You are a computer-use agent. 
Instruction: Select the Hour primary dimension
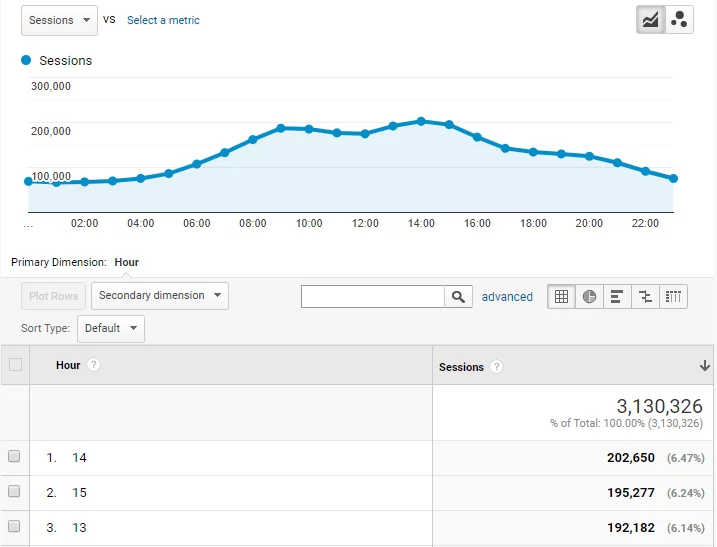126,262
